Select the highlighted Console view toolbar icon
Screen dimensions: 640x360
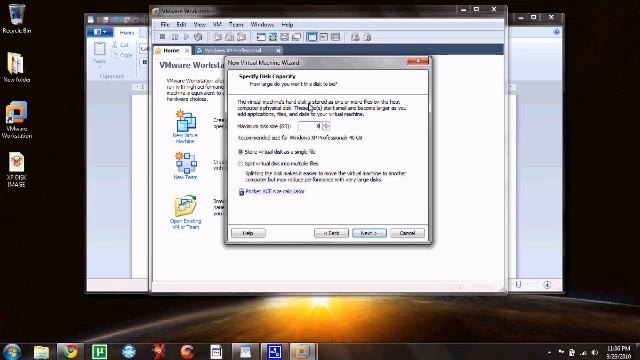[312, 37]
